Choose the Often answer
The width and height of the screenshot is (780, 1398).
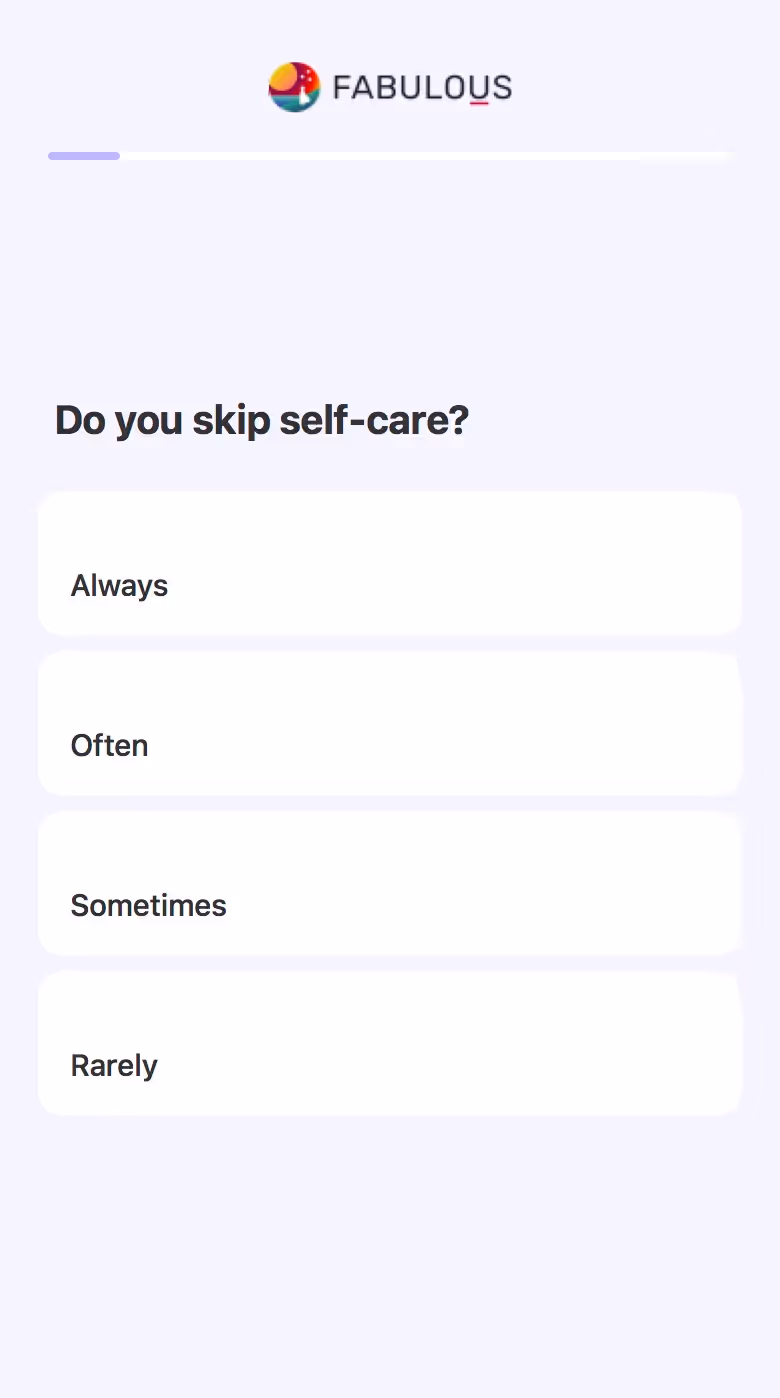click(x=390, y=723)
